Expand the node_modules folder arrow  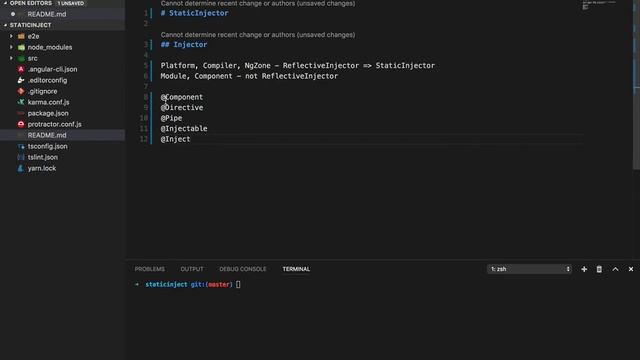click(11, 47)
